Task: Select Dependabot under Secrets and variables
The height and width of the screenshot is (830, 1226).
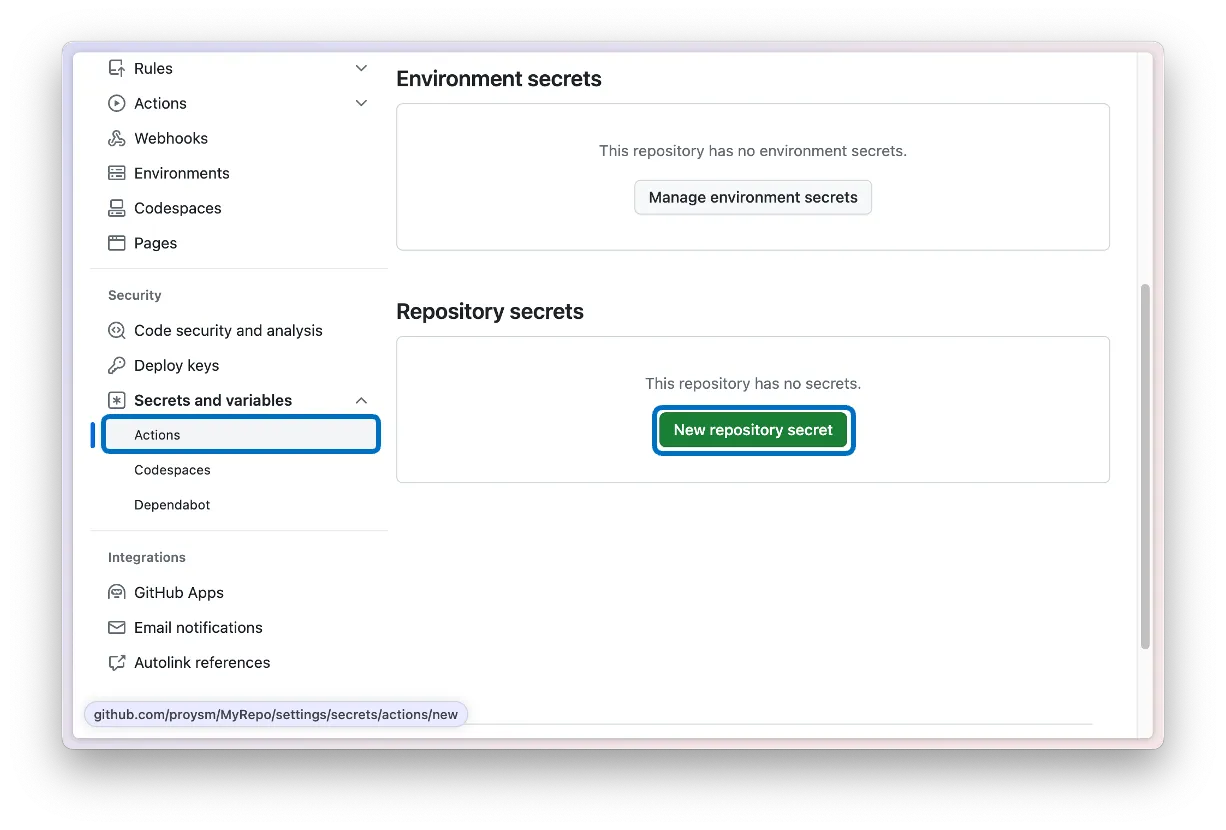Action: [172, 505]
